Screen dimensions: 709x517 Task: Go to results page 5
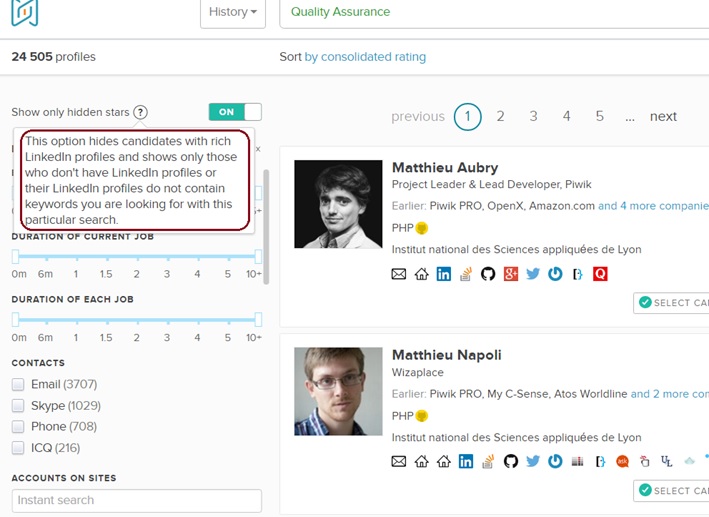[600, 116]
